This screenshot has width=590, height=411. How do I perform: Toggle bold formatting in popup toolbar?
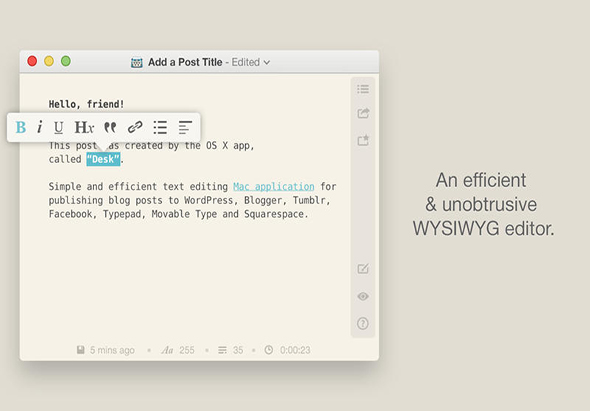[21, 127]
